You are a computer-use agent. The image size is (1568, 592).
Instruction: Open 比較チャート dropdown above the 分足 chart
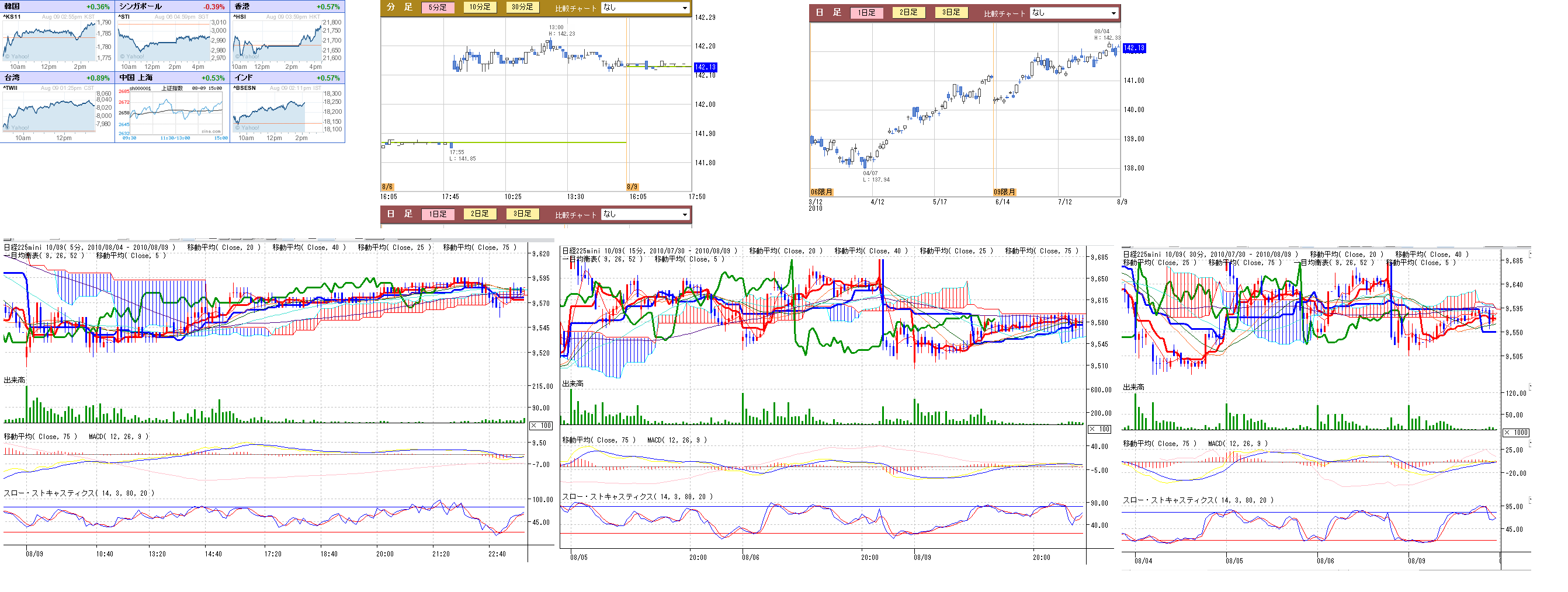[x=645, y=8]
